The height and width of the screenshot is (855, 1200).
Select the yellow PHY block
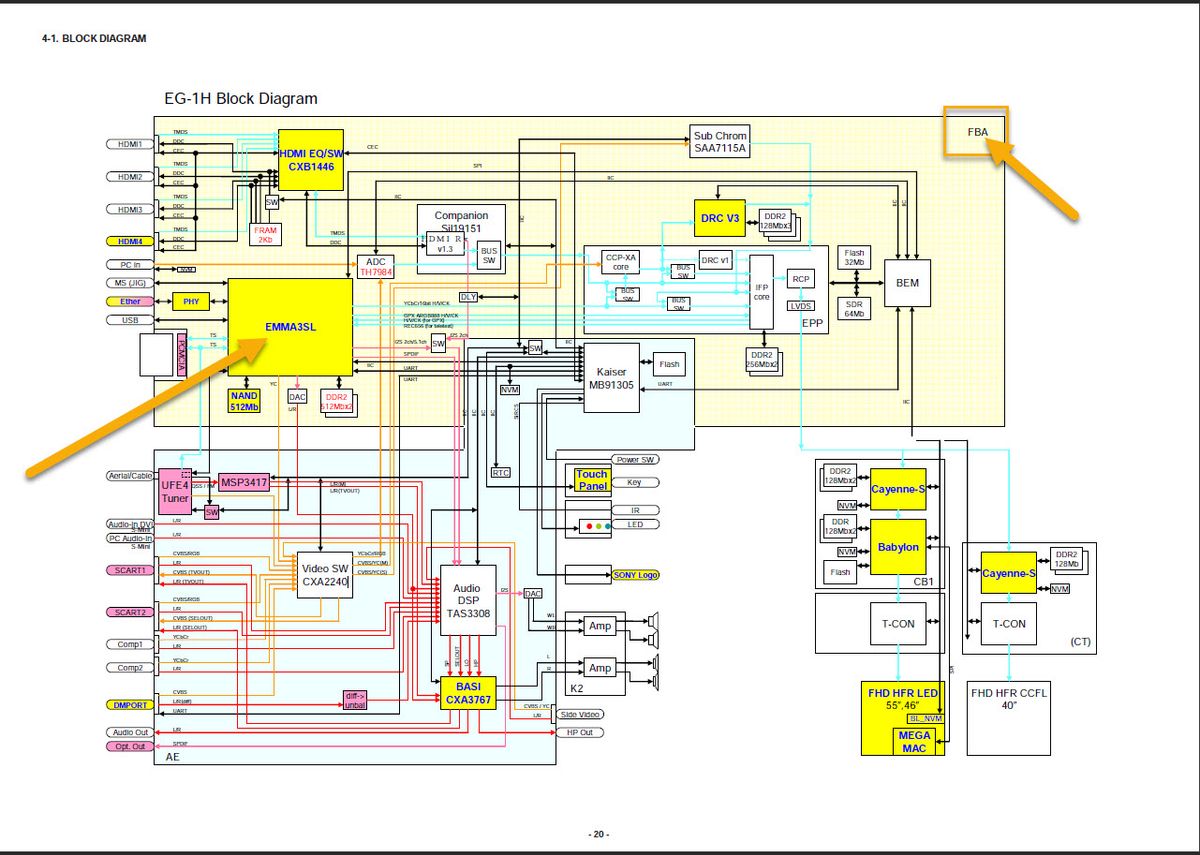pos(190,301)
